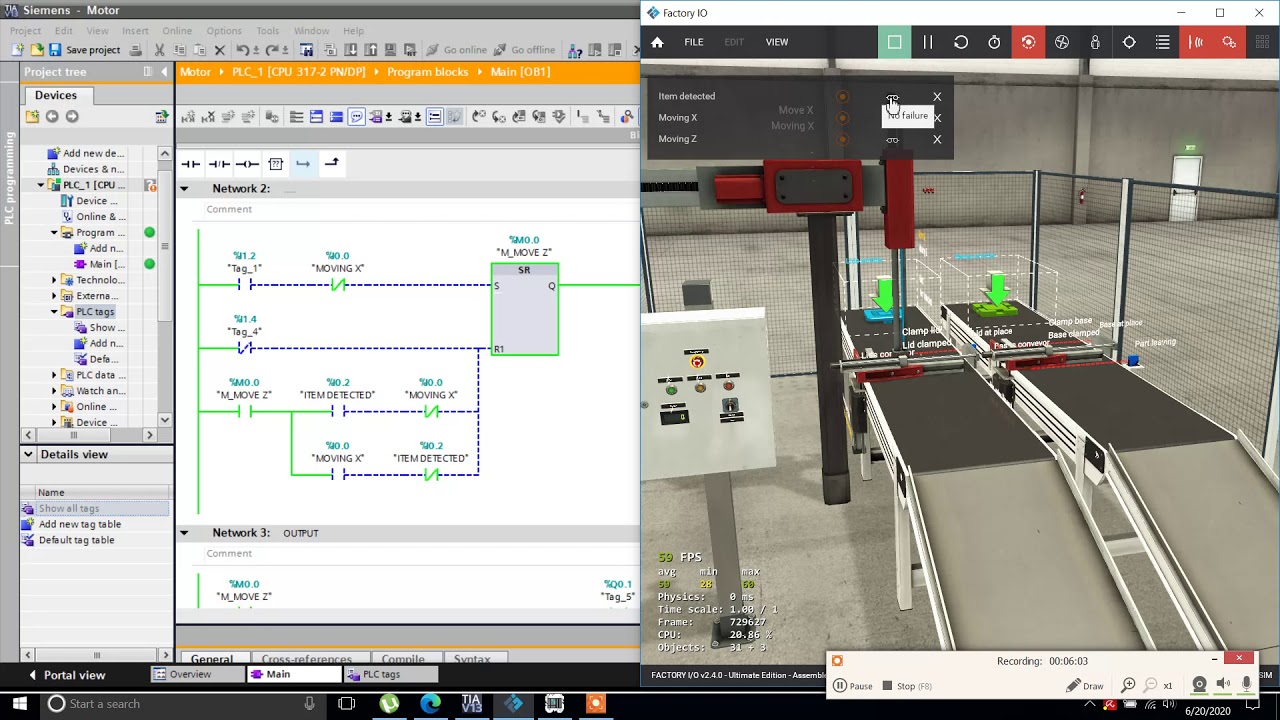Viewport: 1280px width, 720px height.
Task: Collapse the PLC tags tree node
Action: (55, 312)
